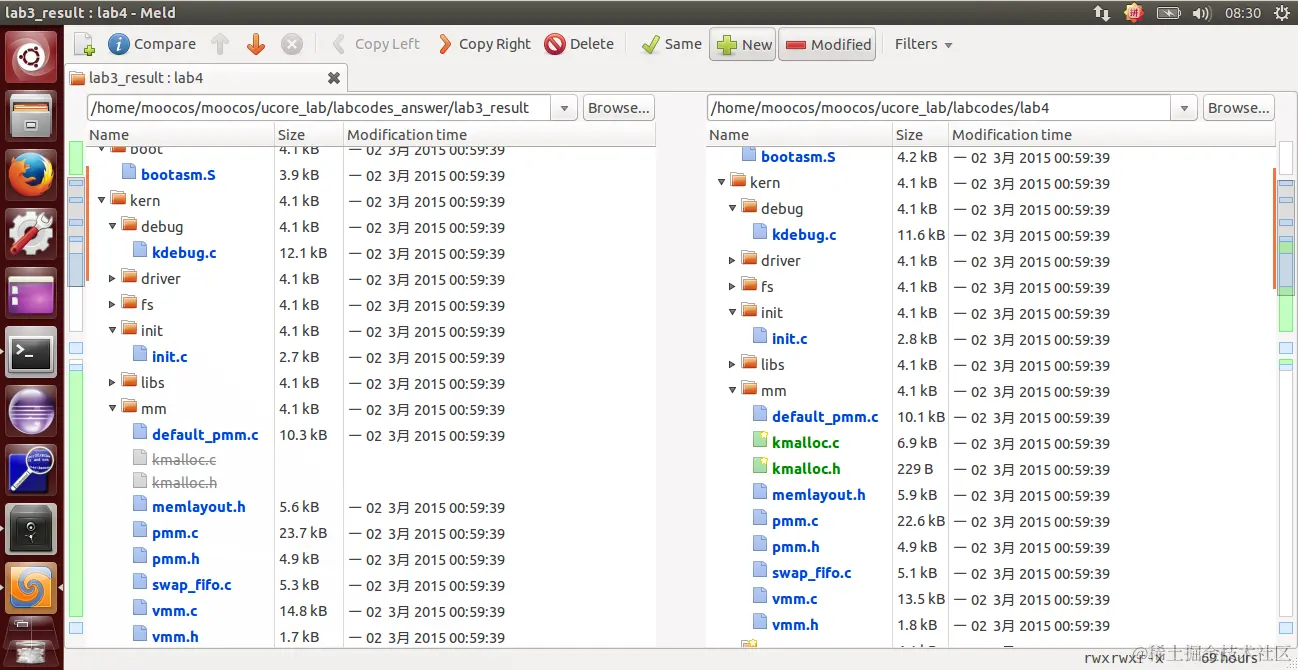Viewport: 1298px width, 670px height.
Task: Sort left pane by Name column
Action: pyautogui.click(x=181, y=135)
